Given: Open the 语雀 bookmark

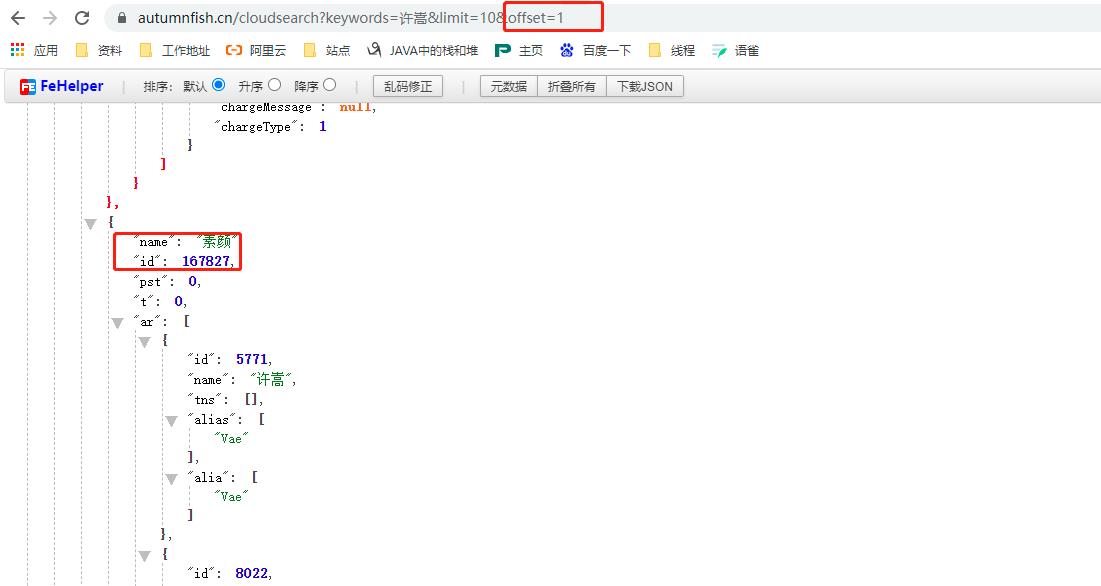Looking at the screenshot, I should (x=735, y=51).
